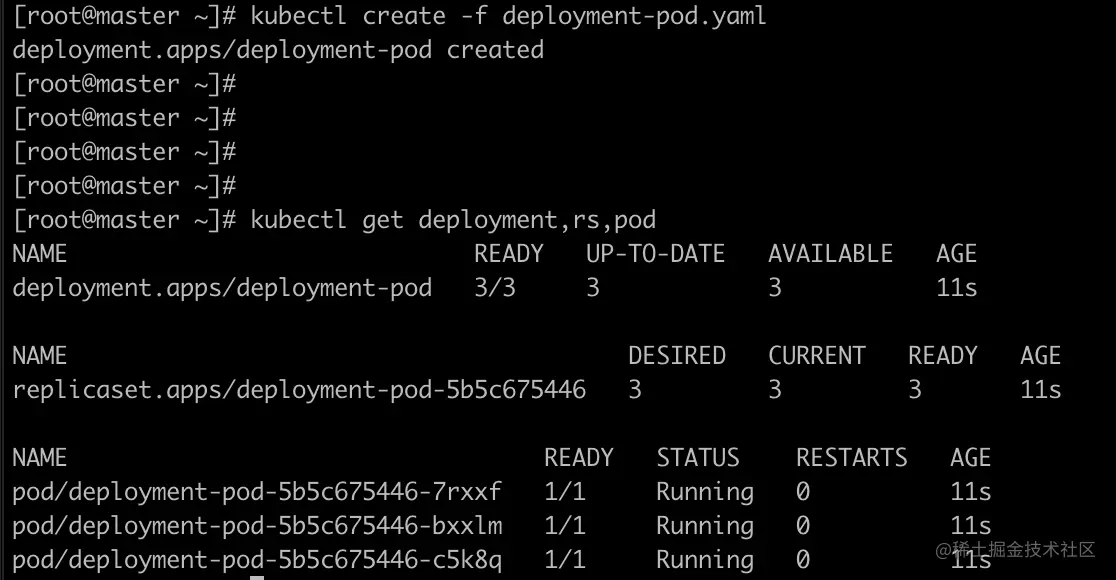Click 'deployment.apps/deployment-pod' in the deployment table row
This screenshot has width=1116, height=580.
point(222,288)
